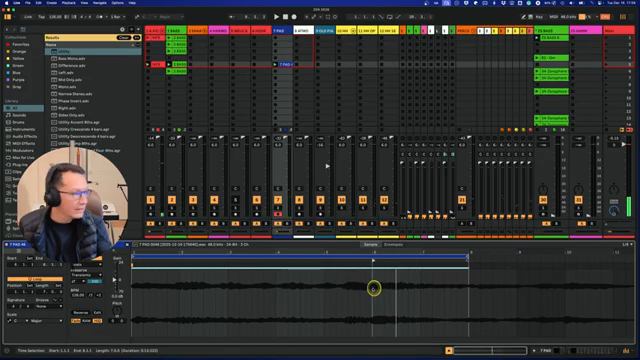Viewport: 640px width, 360px height.
Task: Click the macOS volume icon in menu bar
Action: [571, 3]
